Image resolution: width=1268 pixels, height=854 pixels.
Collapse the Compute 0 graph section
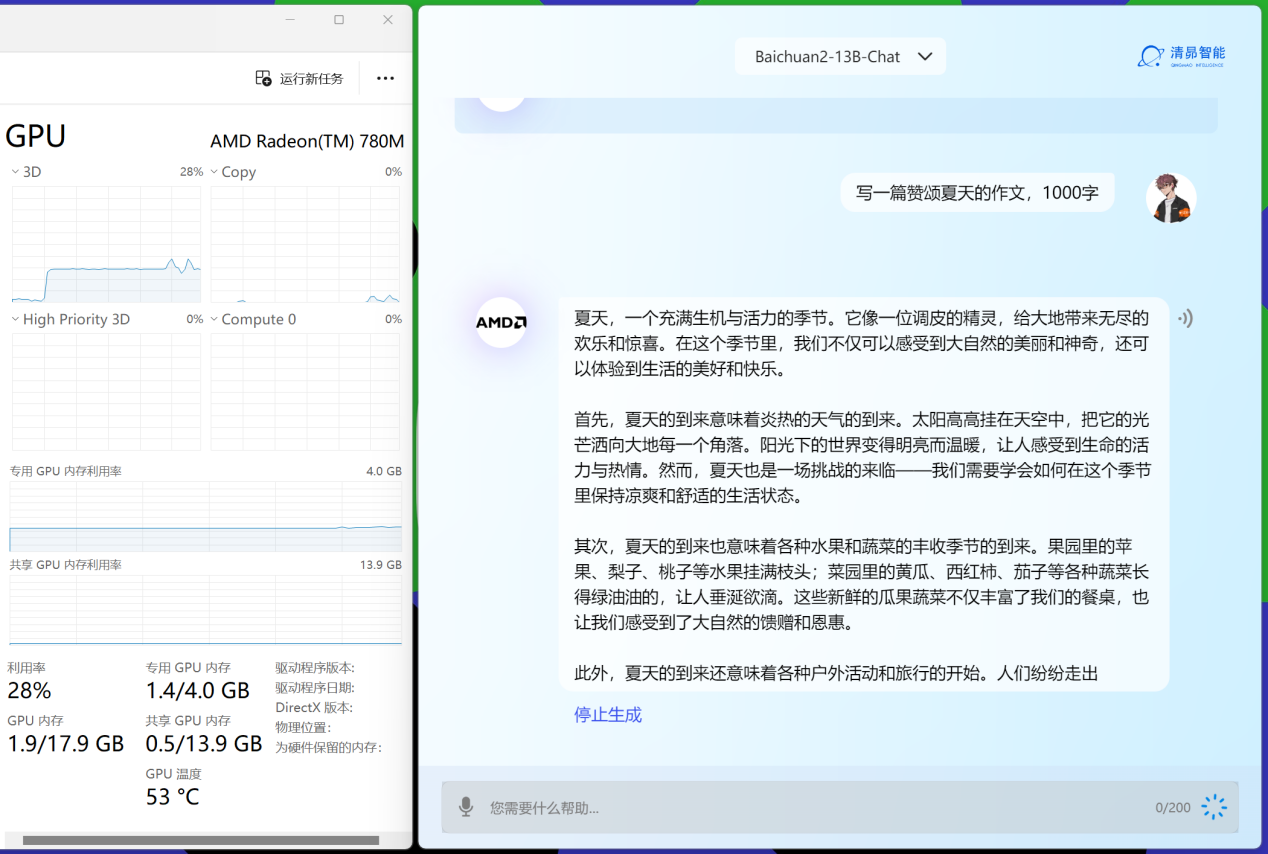213,318
